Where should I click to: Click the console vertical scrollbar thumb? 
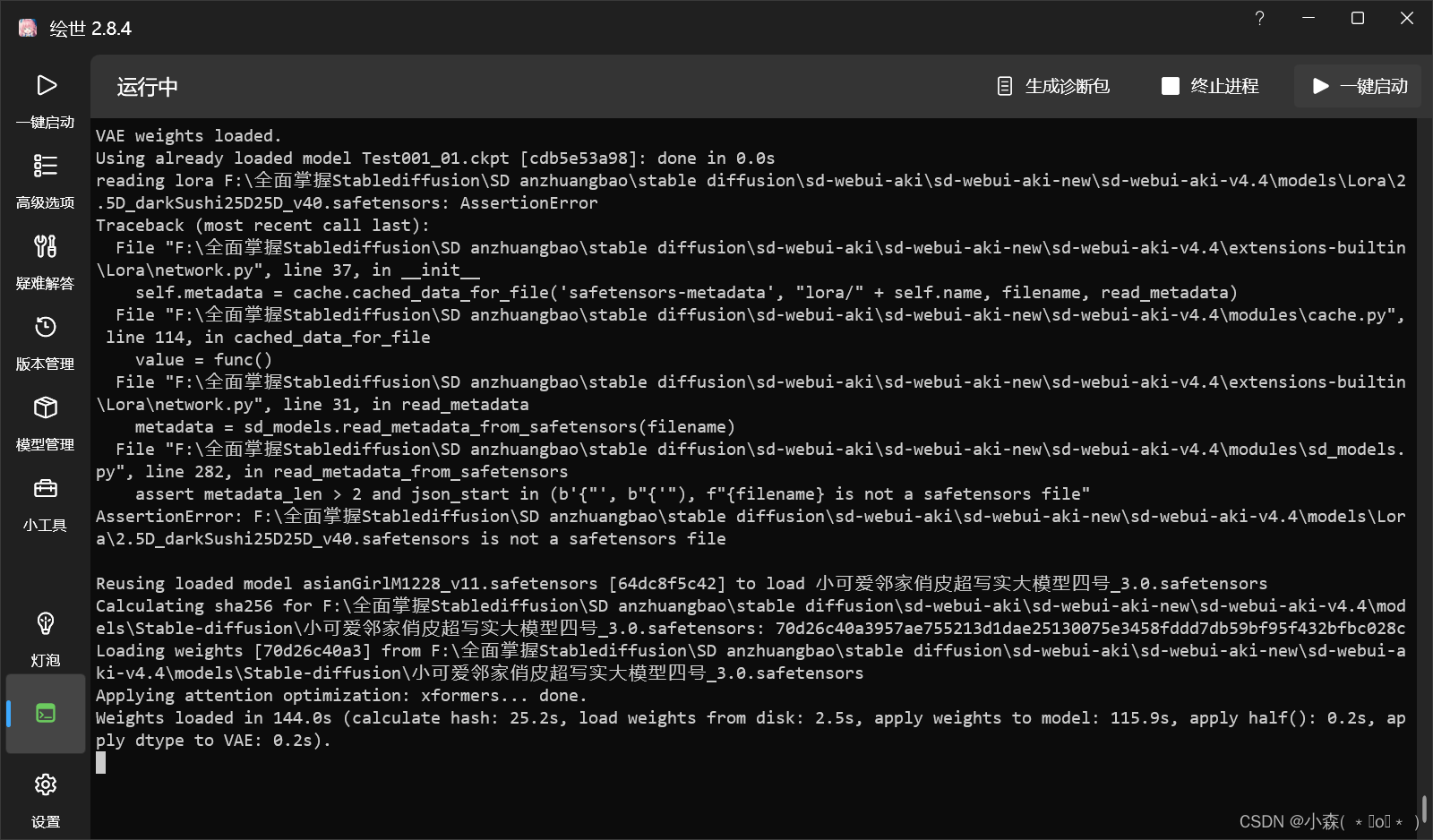point(1424,808)
